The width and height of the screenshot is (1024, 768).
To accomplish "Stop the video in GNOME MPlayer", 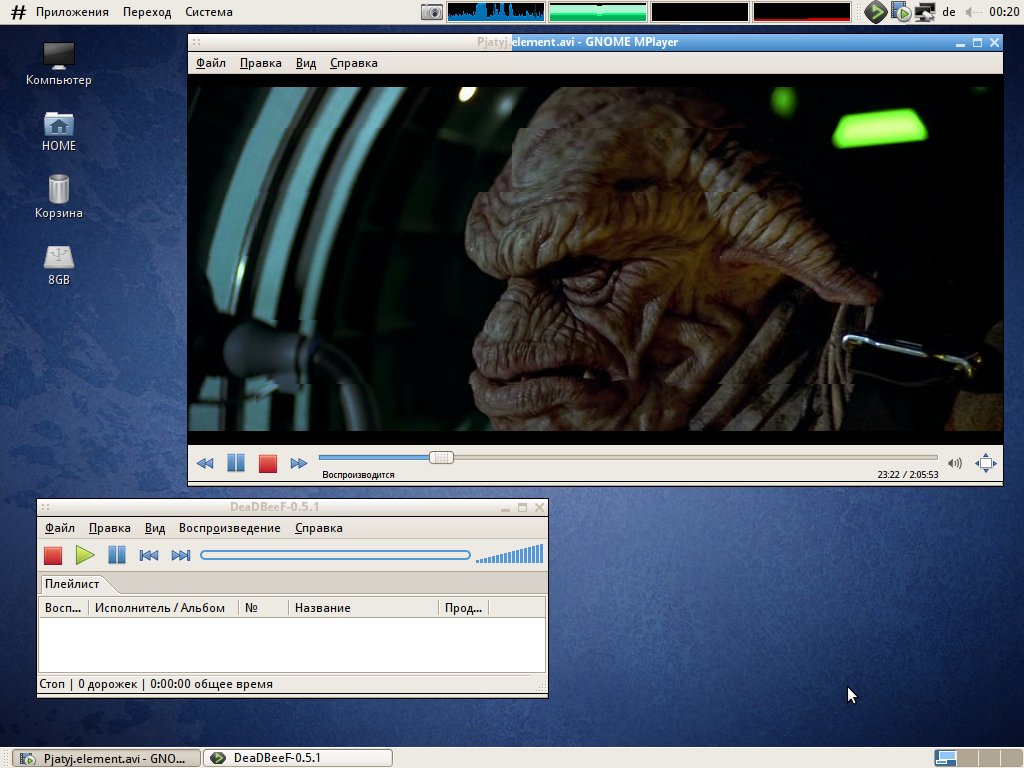I will (x=268, y=463).
